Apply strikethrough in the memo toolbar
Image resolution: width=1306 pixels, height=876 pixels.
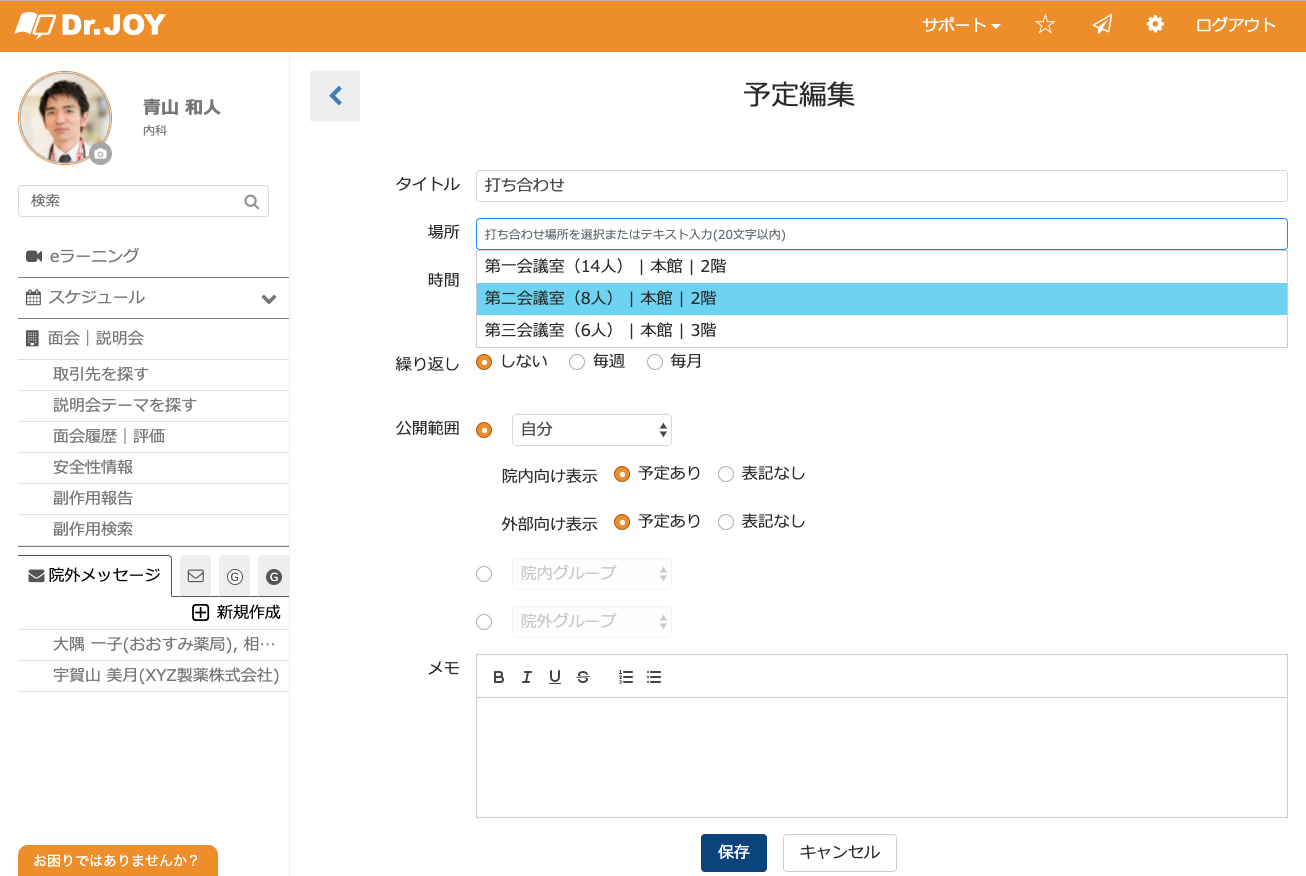pos(583,677)
